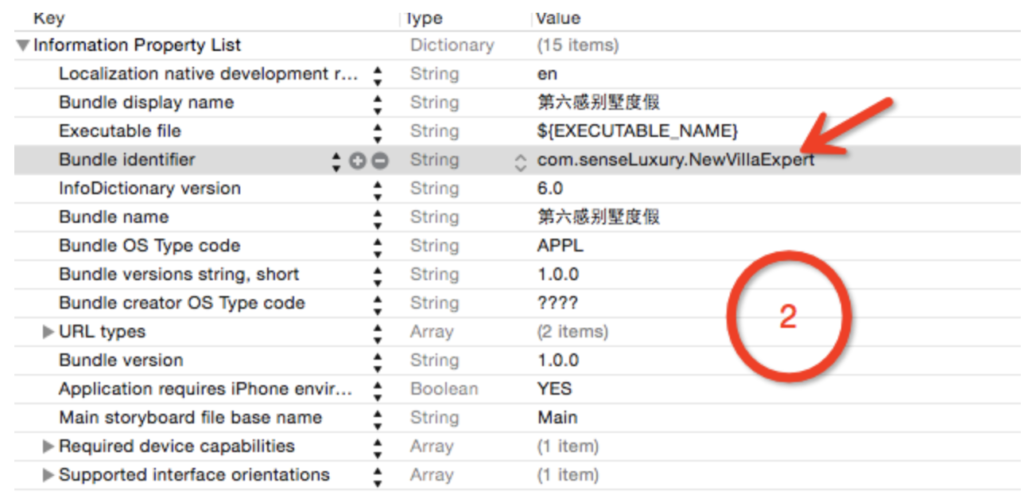Viewport: 1024px width, 495px height.
Task: Select the Information Property List root row
Action: click(517, 46)
